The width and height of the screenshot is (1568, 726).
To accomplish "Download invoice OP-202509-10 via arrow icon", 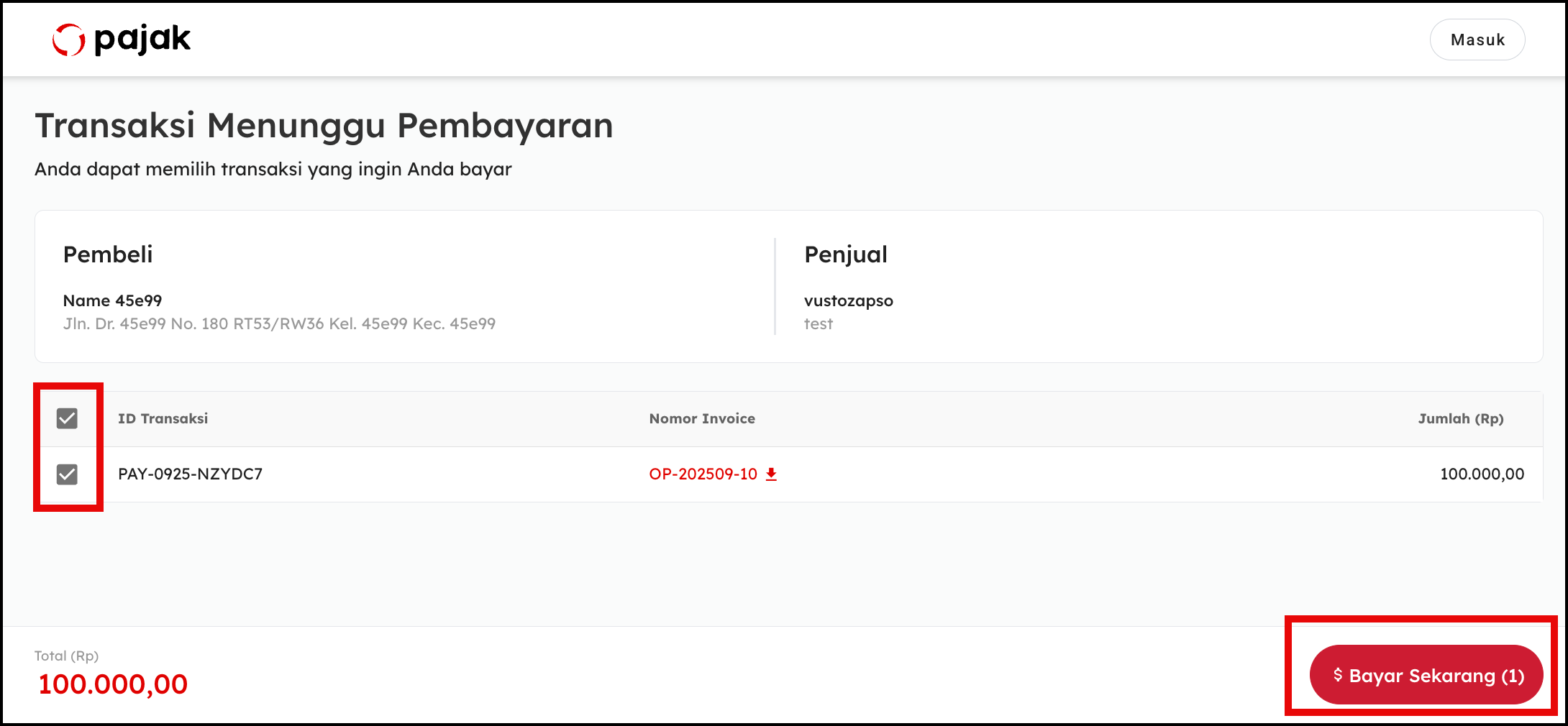I will point(771,474).
